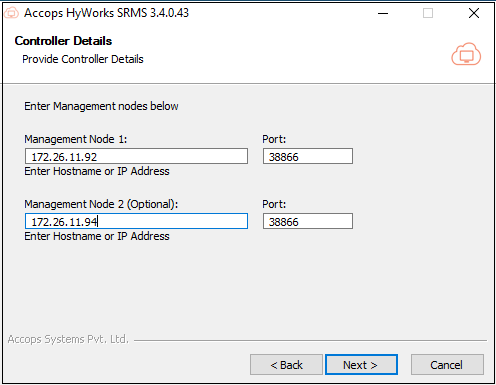Click the Accops cloud icon in title bar

11,13
